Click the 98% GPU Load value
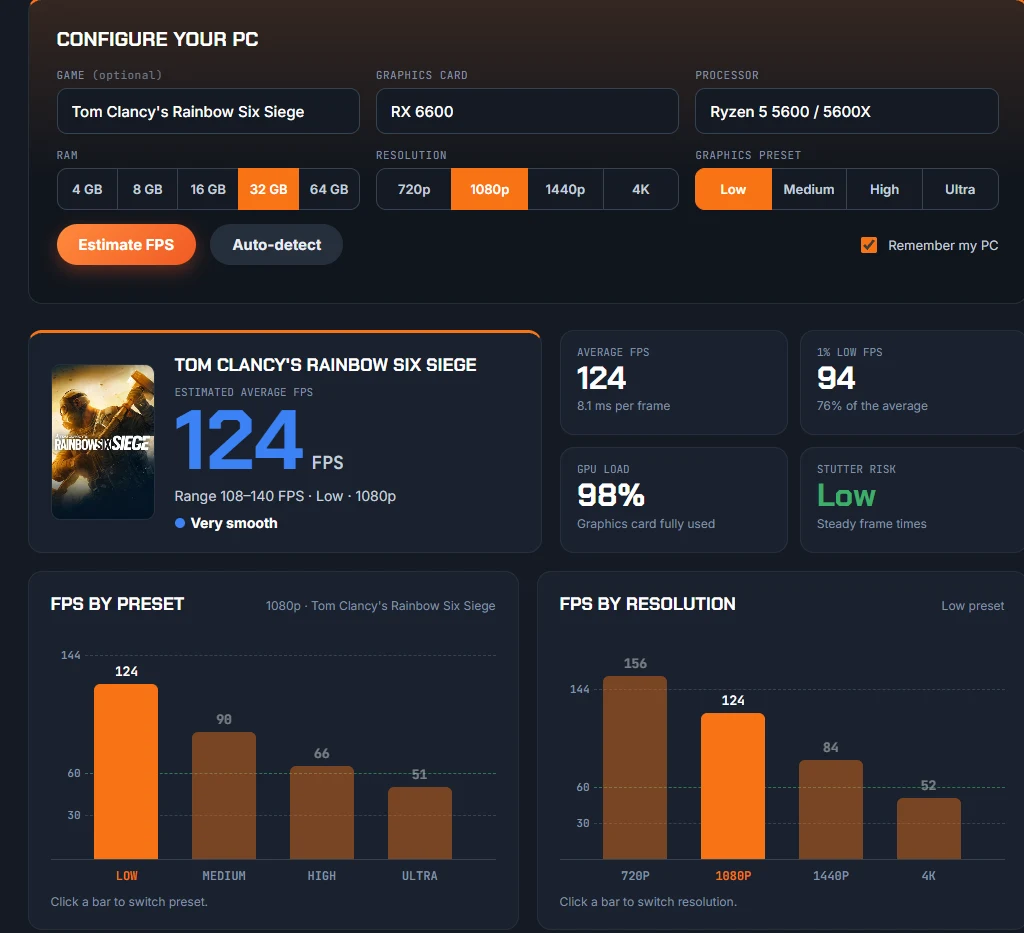1024x933 pixels. (611, 495)
